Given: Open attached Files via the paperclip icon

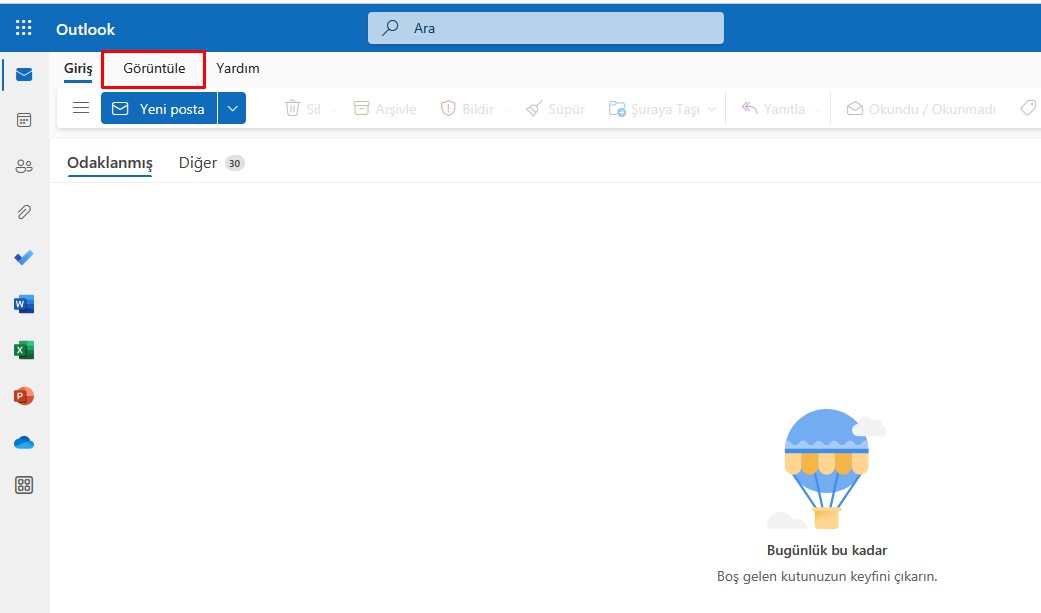Looking at the screenshot, I should click(24, 211).
